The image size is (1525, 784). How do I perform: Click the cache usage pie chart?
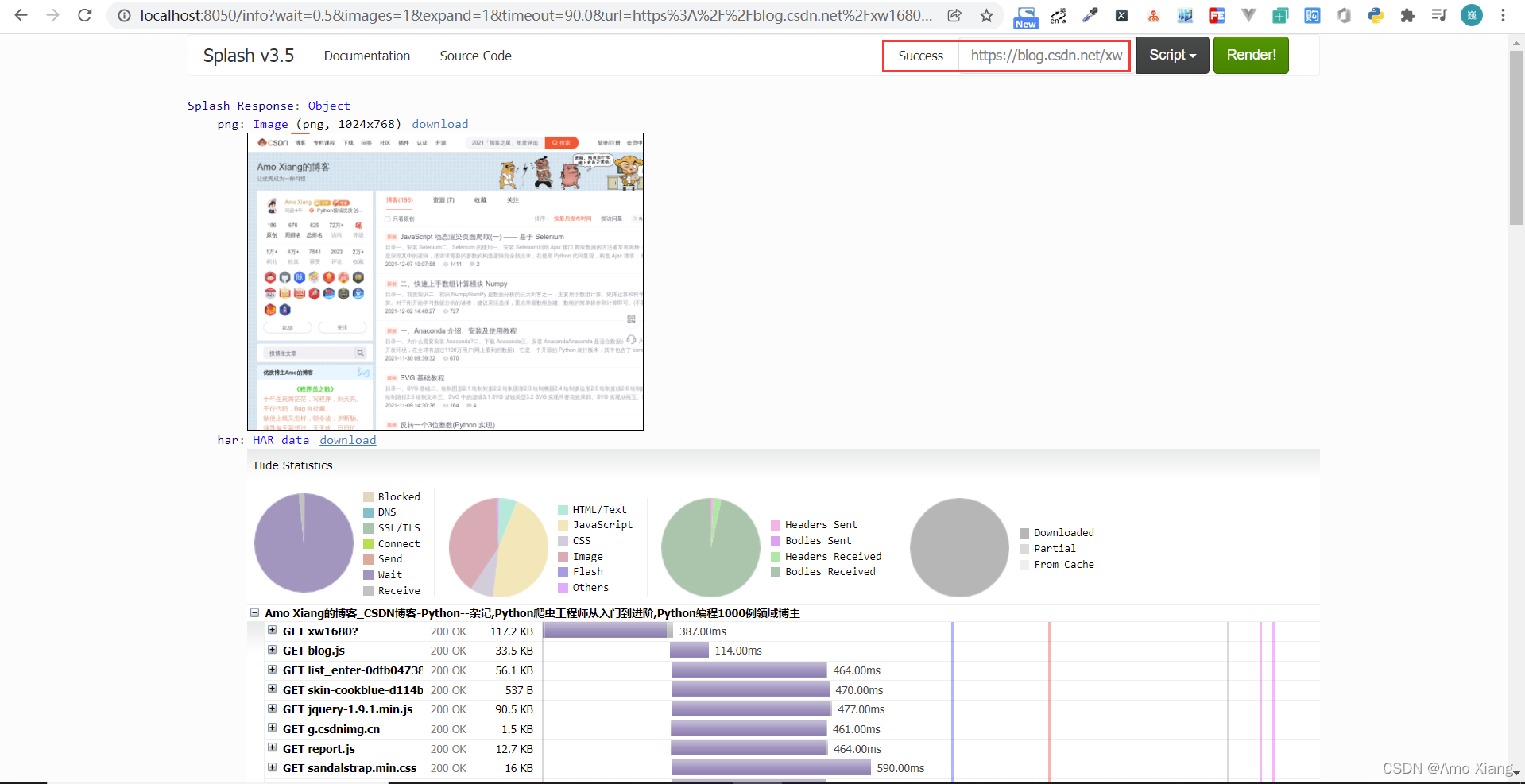[959, 547]
